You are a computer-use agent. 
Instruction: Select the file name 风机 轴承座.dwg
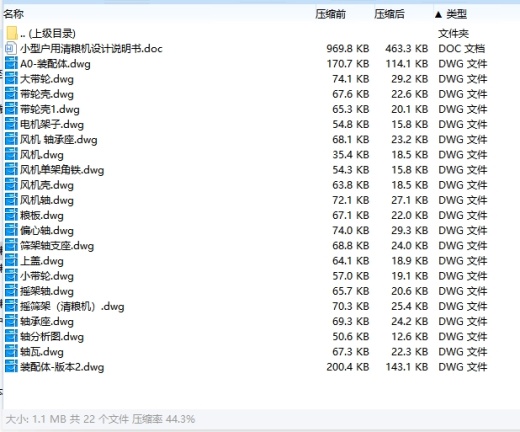59,140
